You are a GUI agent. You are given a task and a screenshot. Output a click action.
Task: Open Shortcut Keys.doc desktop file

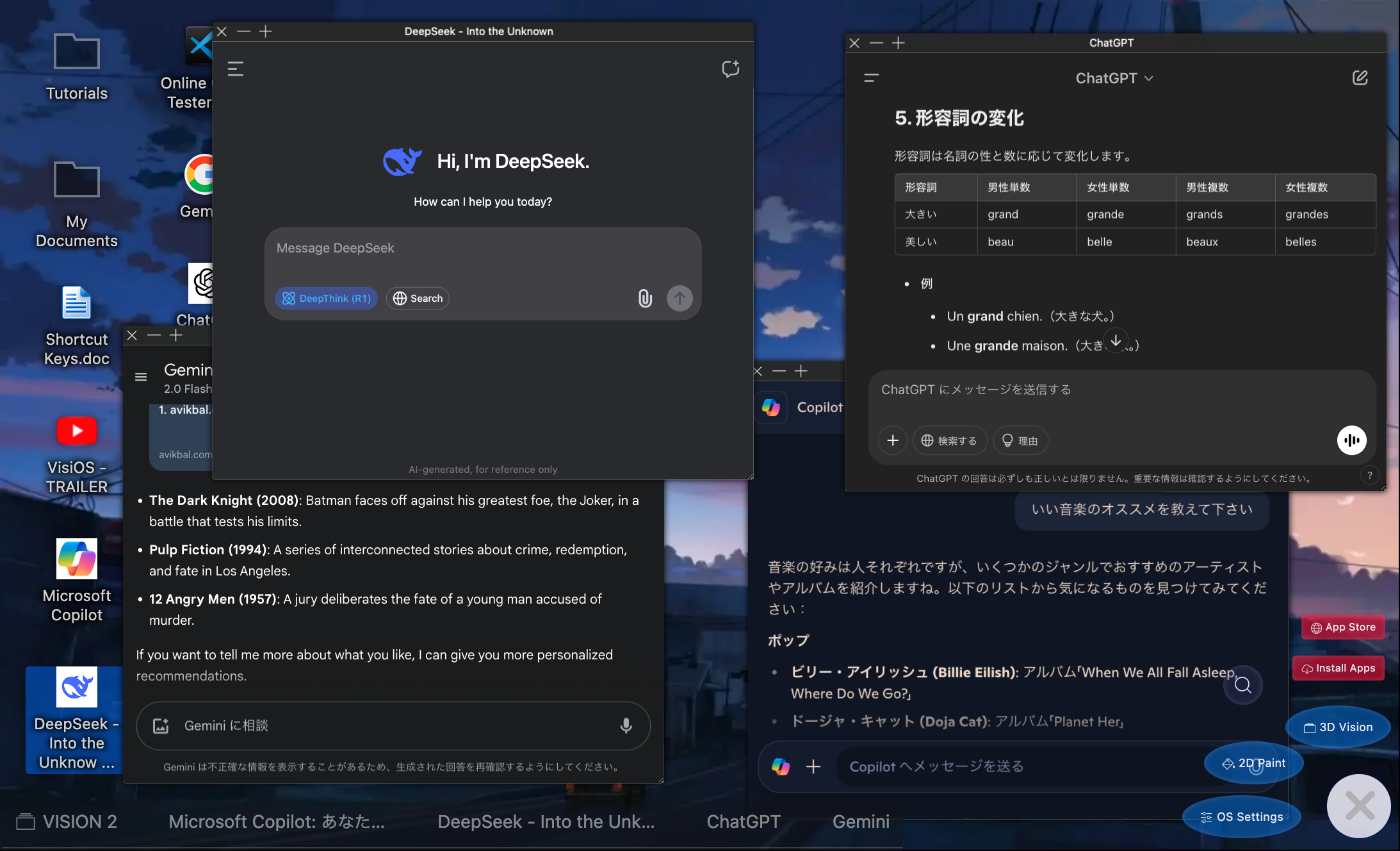pyautogui.click(x=76, y=326)
